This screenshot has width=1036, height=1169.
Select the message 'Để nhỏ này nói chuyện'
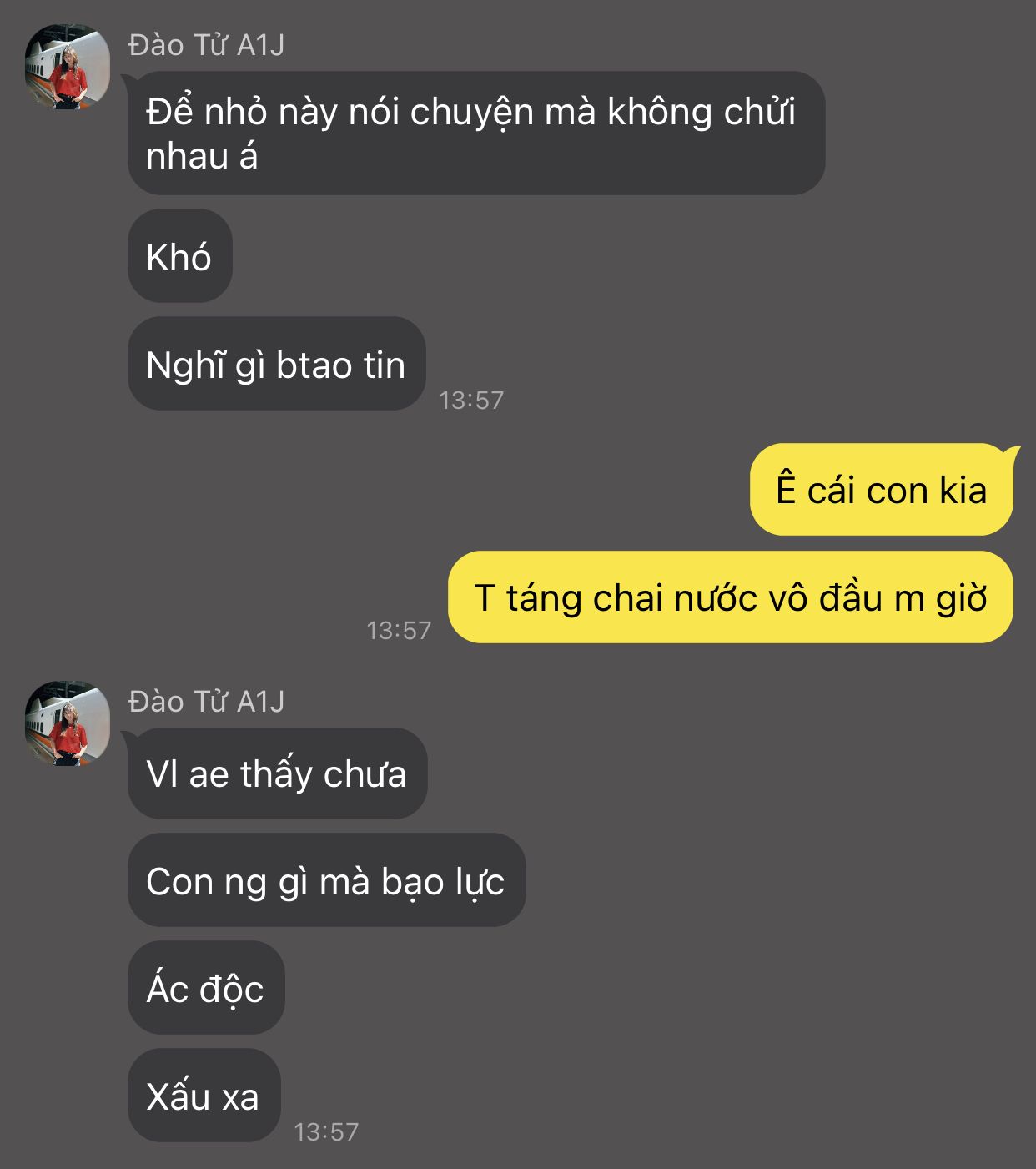pyautogui.click(x=476, y=134)
